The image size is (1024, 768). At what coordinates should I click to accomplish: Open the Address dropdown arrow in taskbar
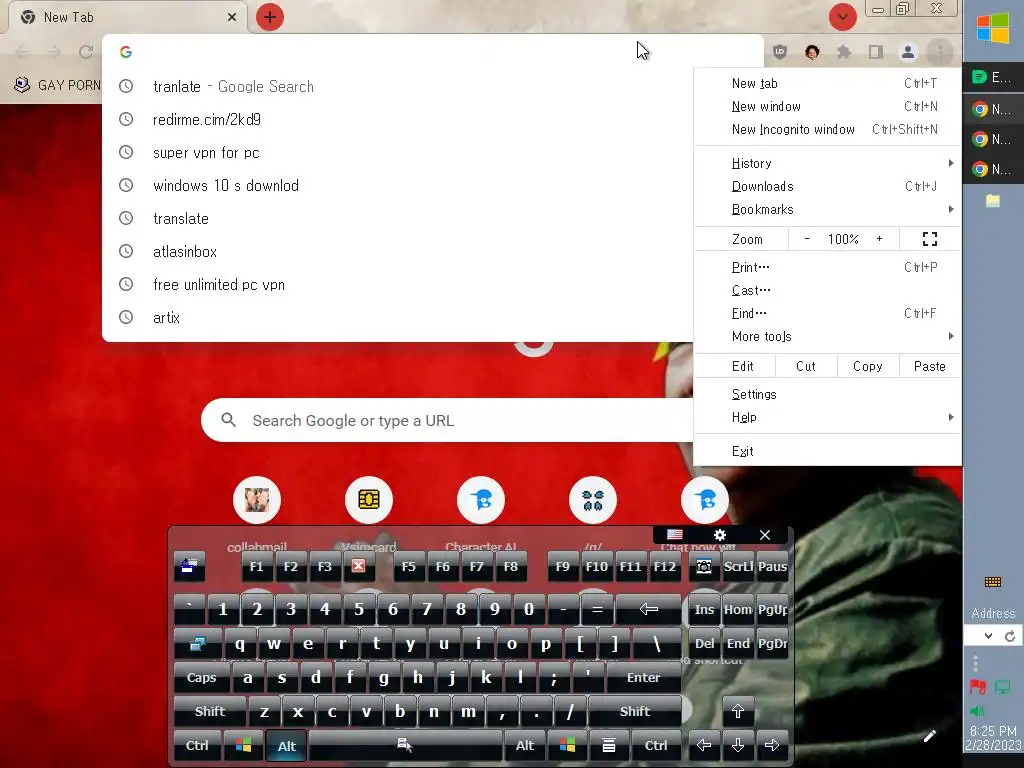click(988, 636)
